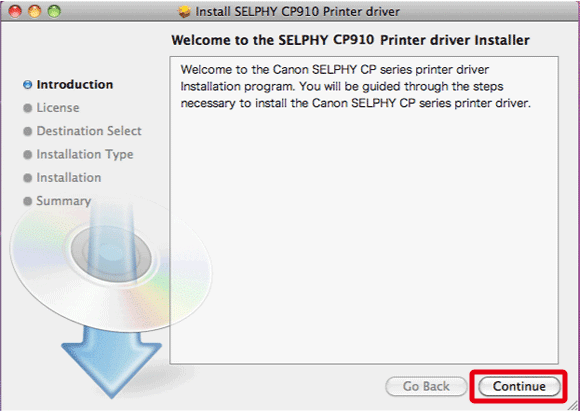580x411 pixels.
Task: Select the License step
Action: click(x=58, y=108)
